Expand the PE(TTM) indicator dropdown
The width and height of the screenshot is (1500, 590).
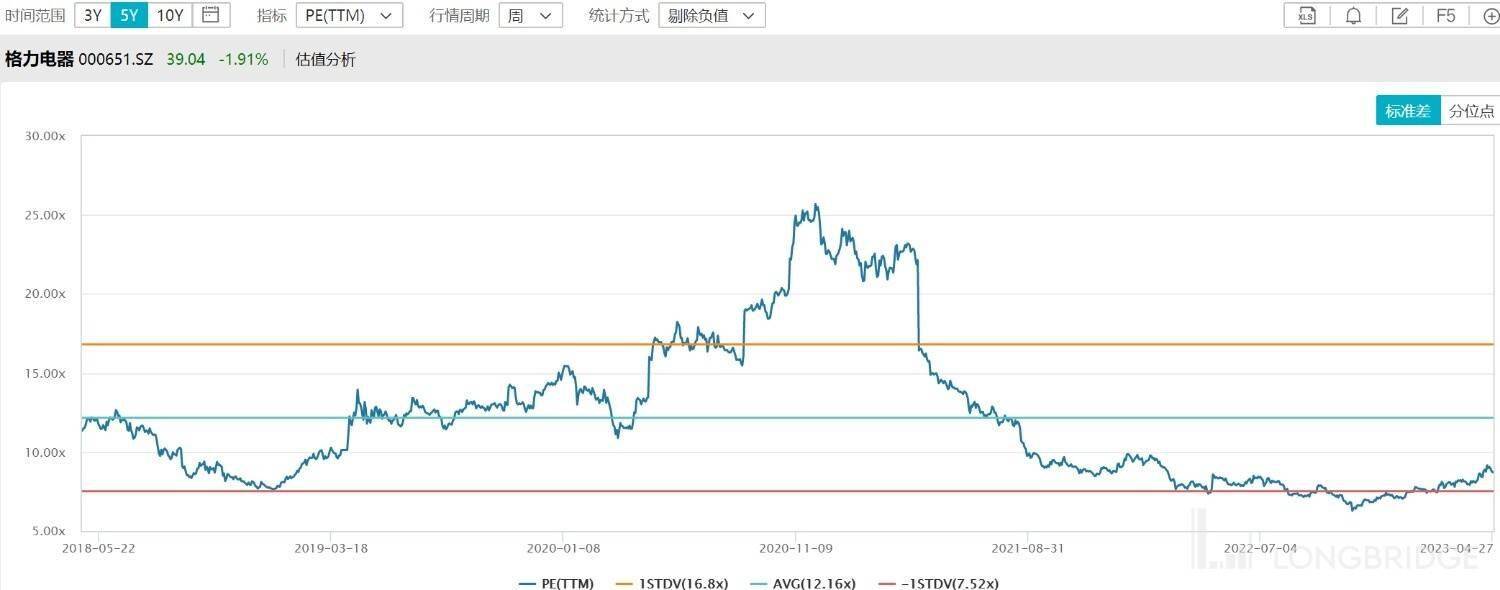pos(349,15)
